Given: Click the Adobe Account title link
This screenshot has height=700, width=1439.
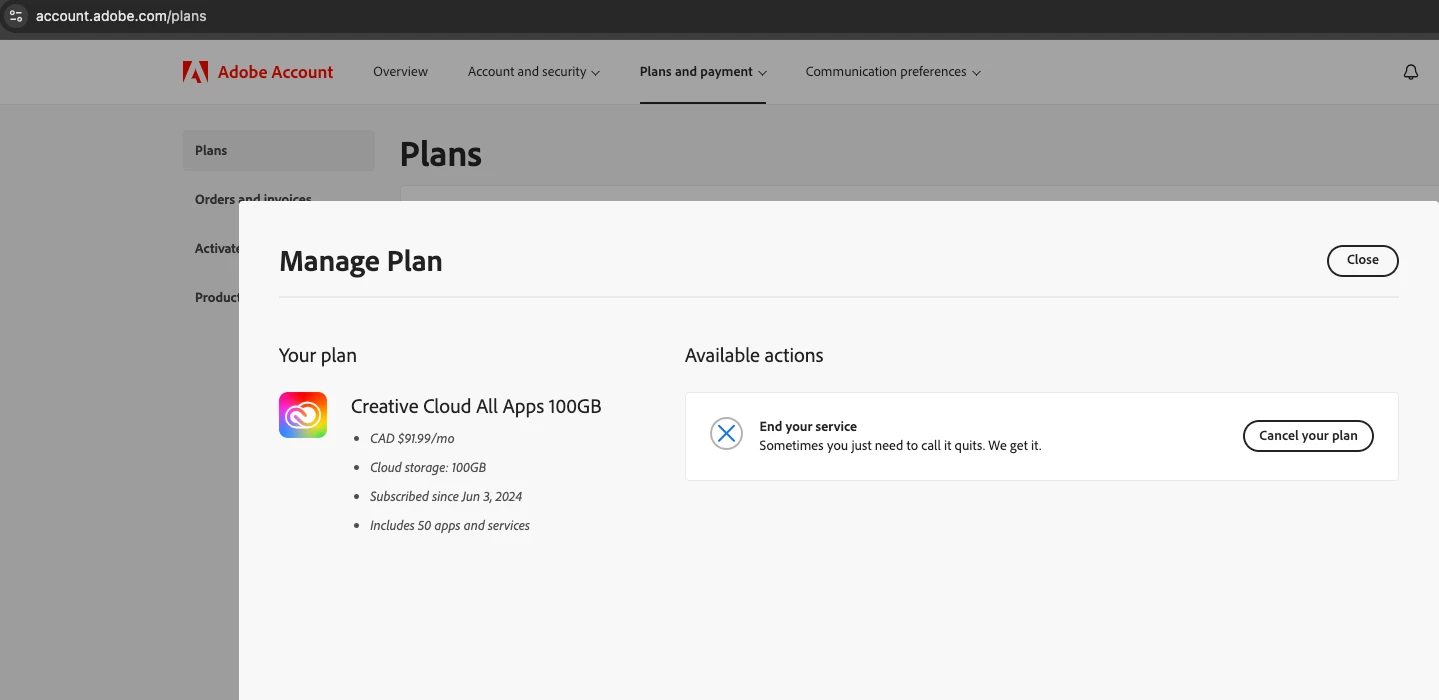Looking at the screenshot, I should (x=276, y=72).
